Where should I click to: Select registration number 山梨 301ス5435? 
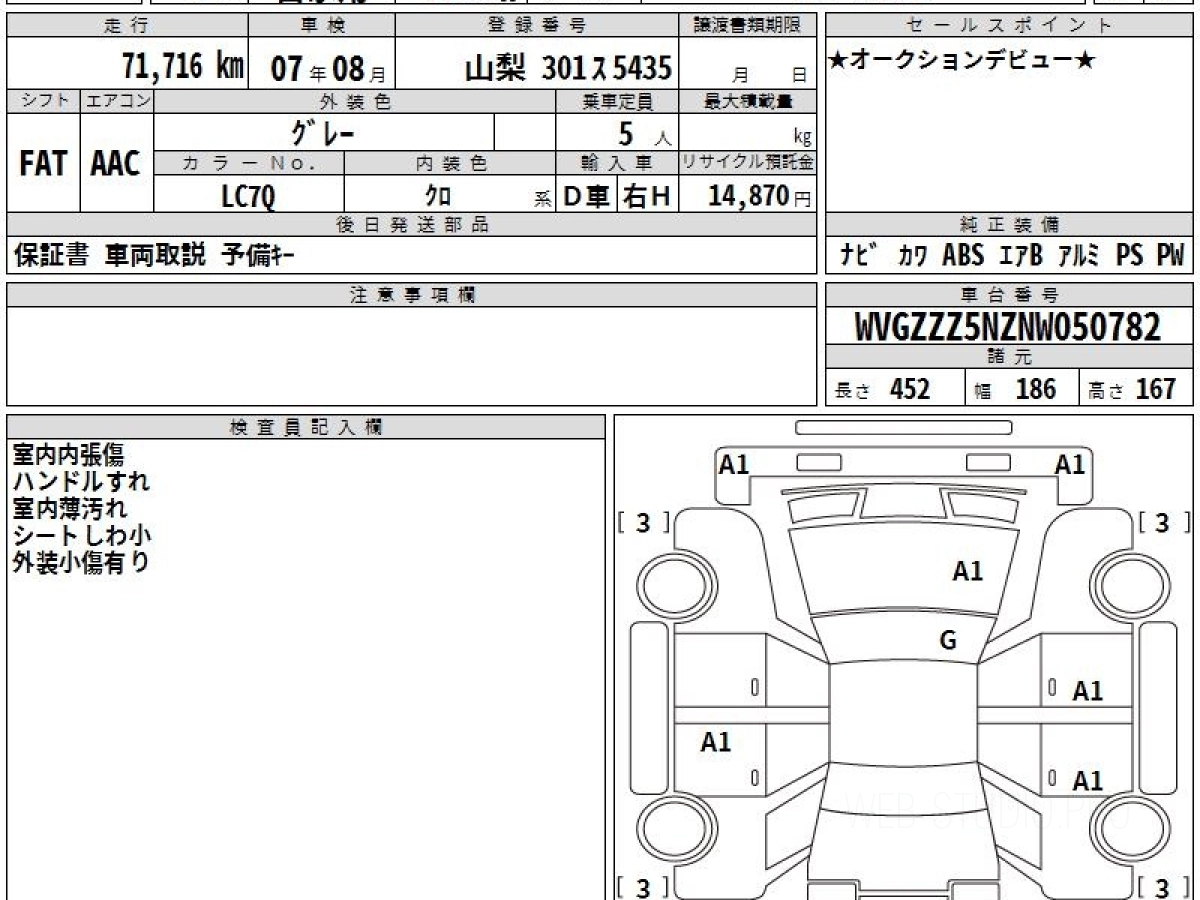tap(569, 68)
